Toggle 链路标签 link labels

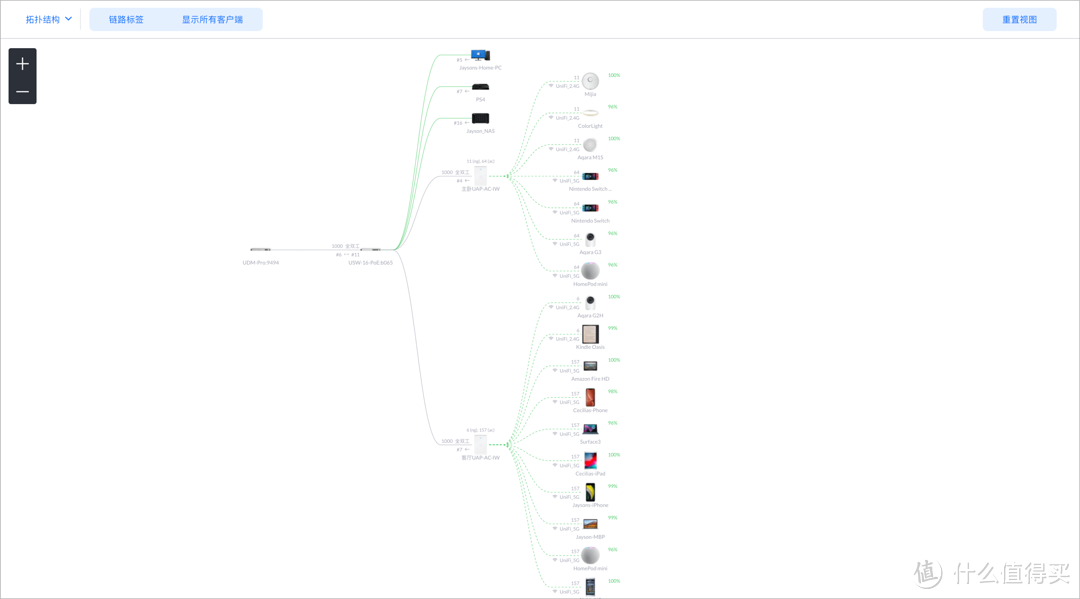pyautogui.click(x=126, y=19)
